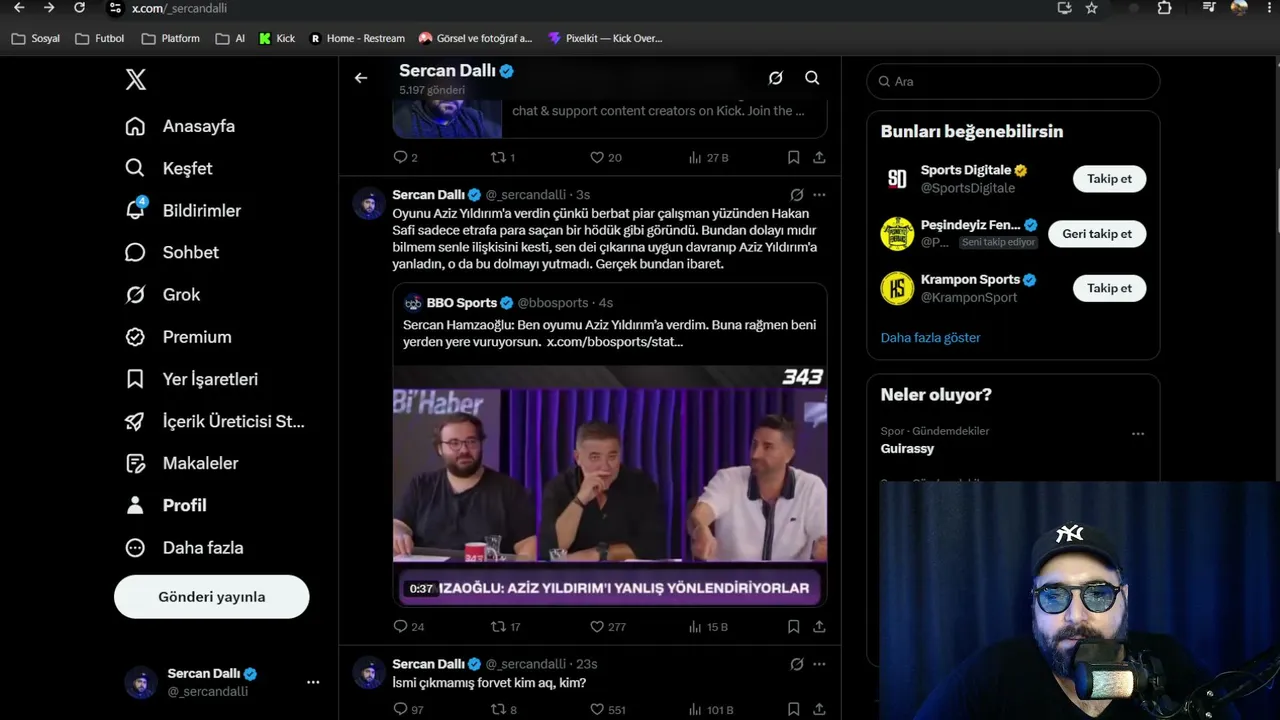
Task: Open the x.com/bbosports/stat... link
Action: 615,342
